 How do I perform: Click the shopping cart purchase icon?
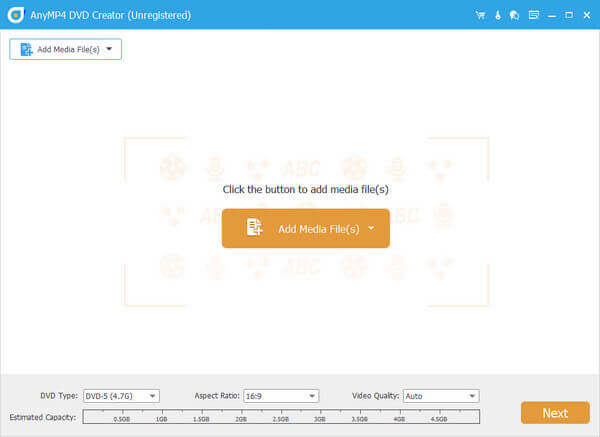point(481,15)
